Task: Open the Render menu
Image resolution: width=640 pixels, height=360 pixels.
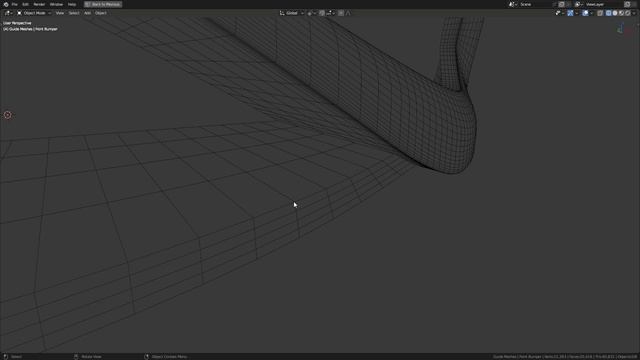Action: click(x=39, y=4)
